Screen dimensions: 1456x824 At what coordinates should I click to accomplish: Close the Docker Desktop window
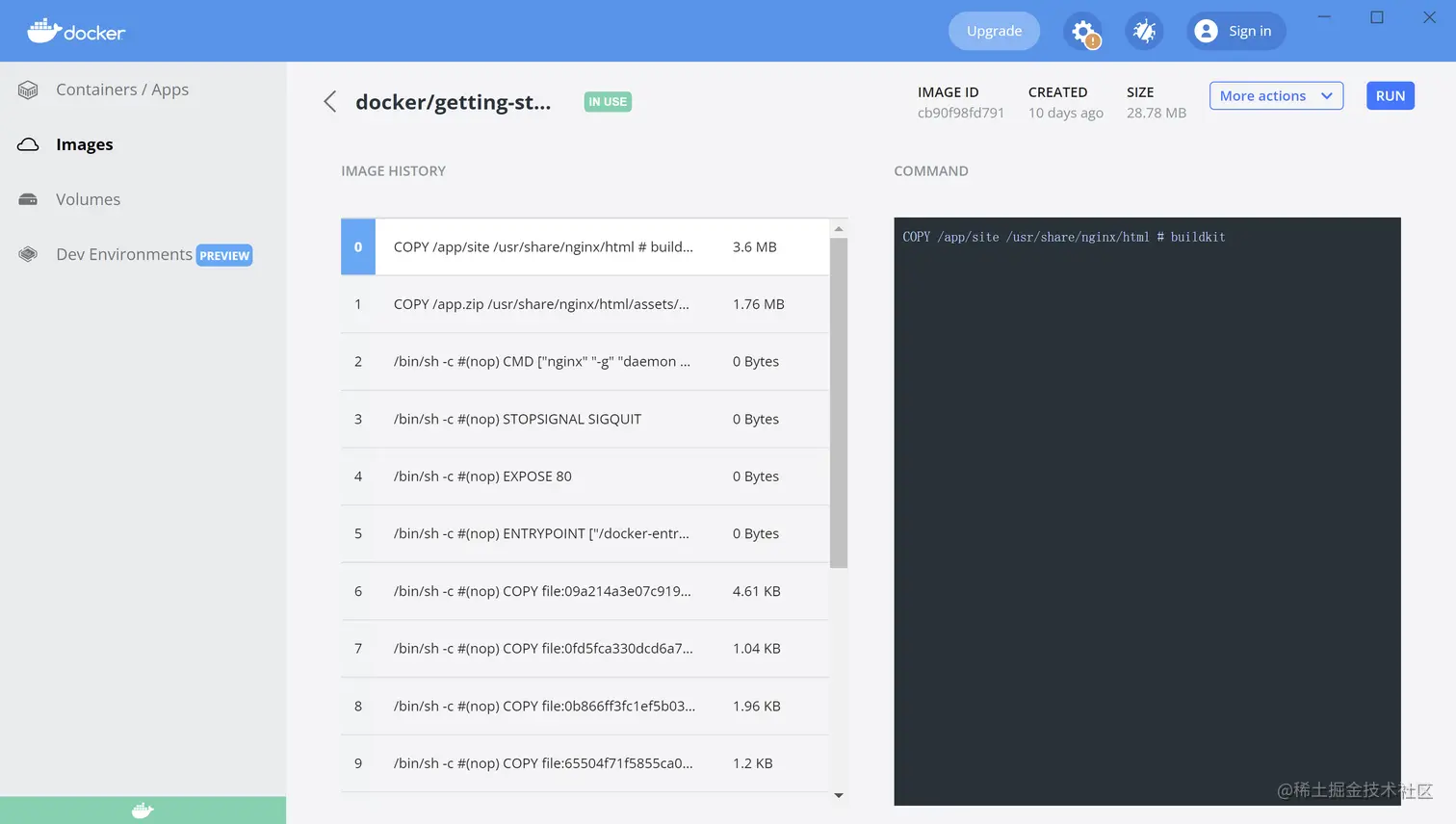pos(1429,17)
